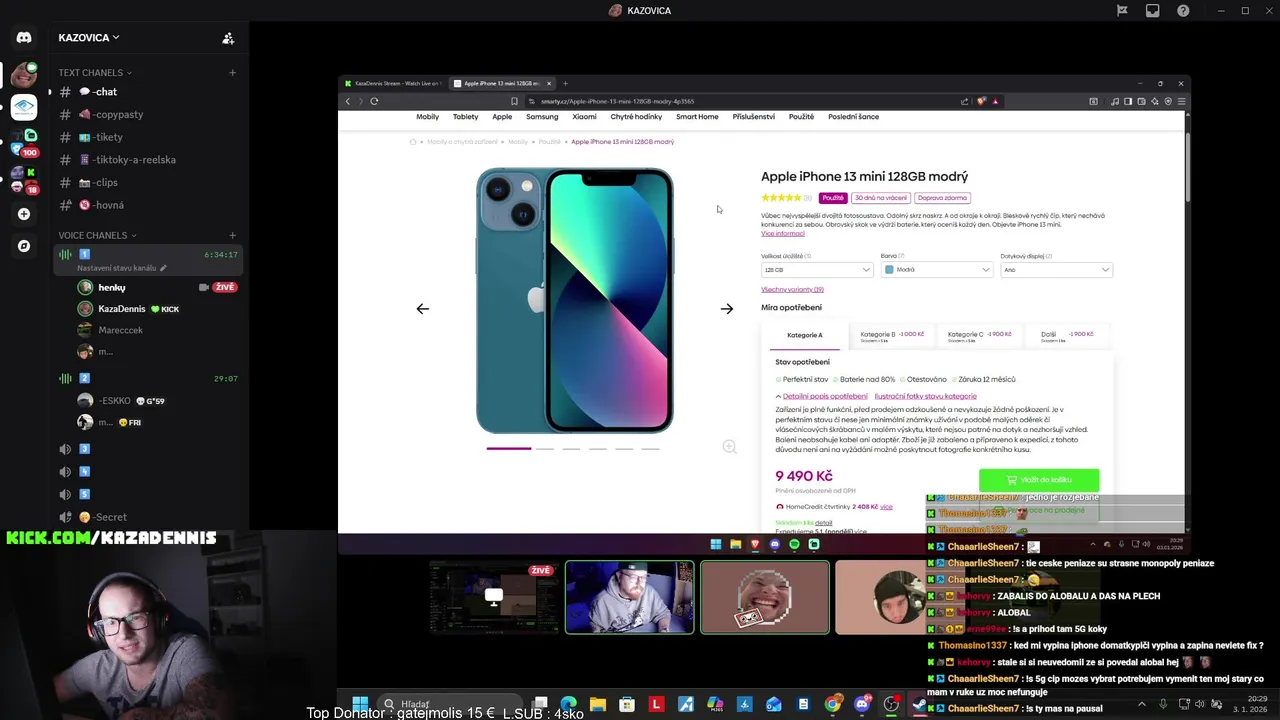Screen dimensions: 1280x720
Task: Click Více informací link under description
Action: (782, 234)
